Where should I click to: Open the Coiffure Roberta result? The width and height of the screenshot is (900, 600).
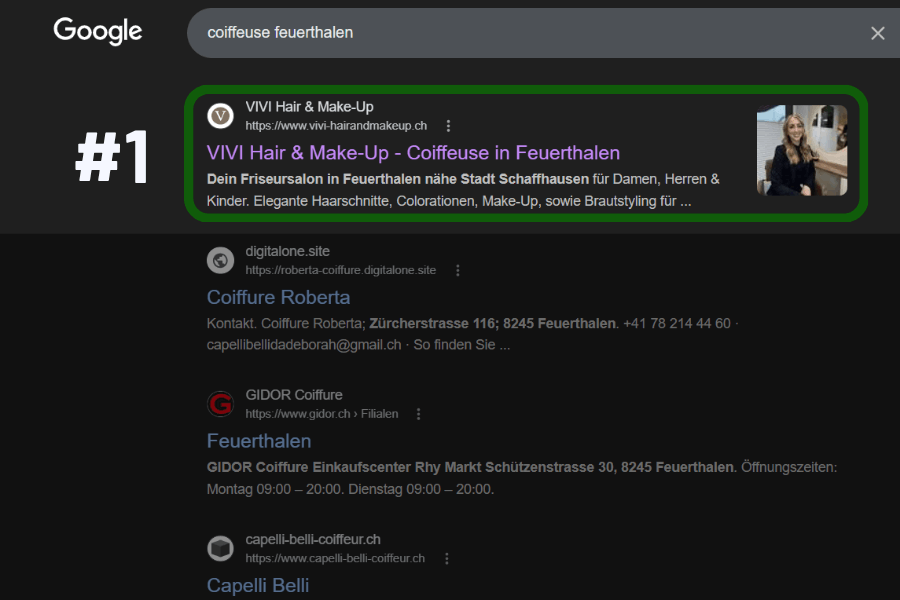[278, 297]
